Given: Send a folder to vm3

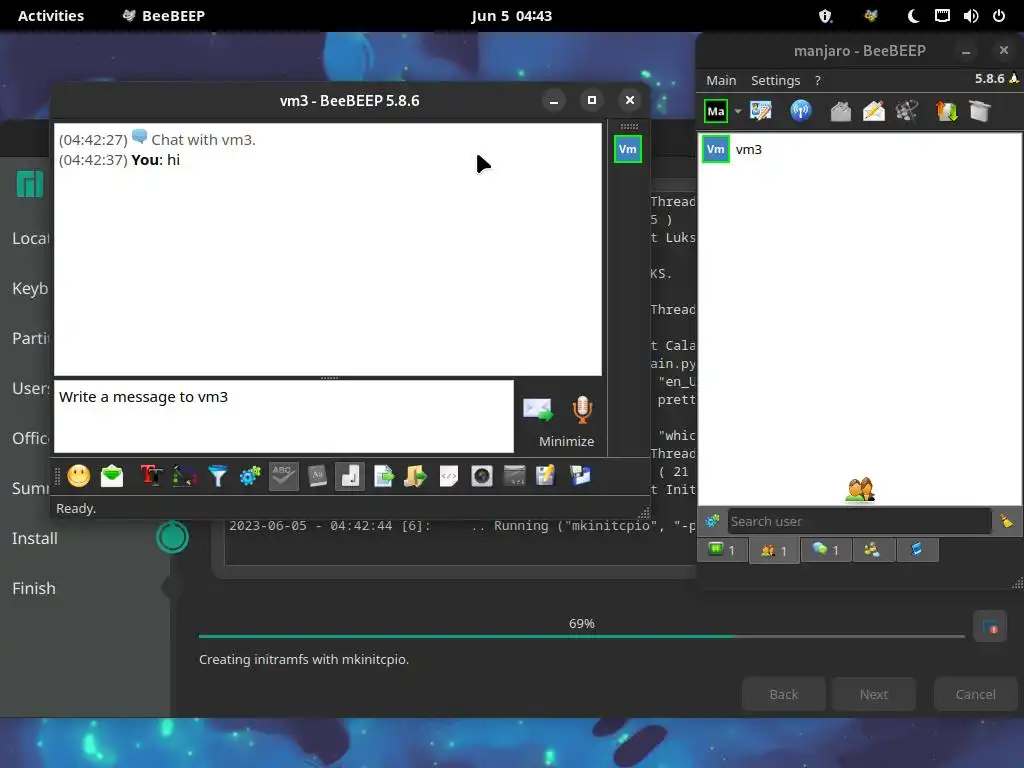Looking at the screenshot, I should [x=415, y=476].
